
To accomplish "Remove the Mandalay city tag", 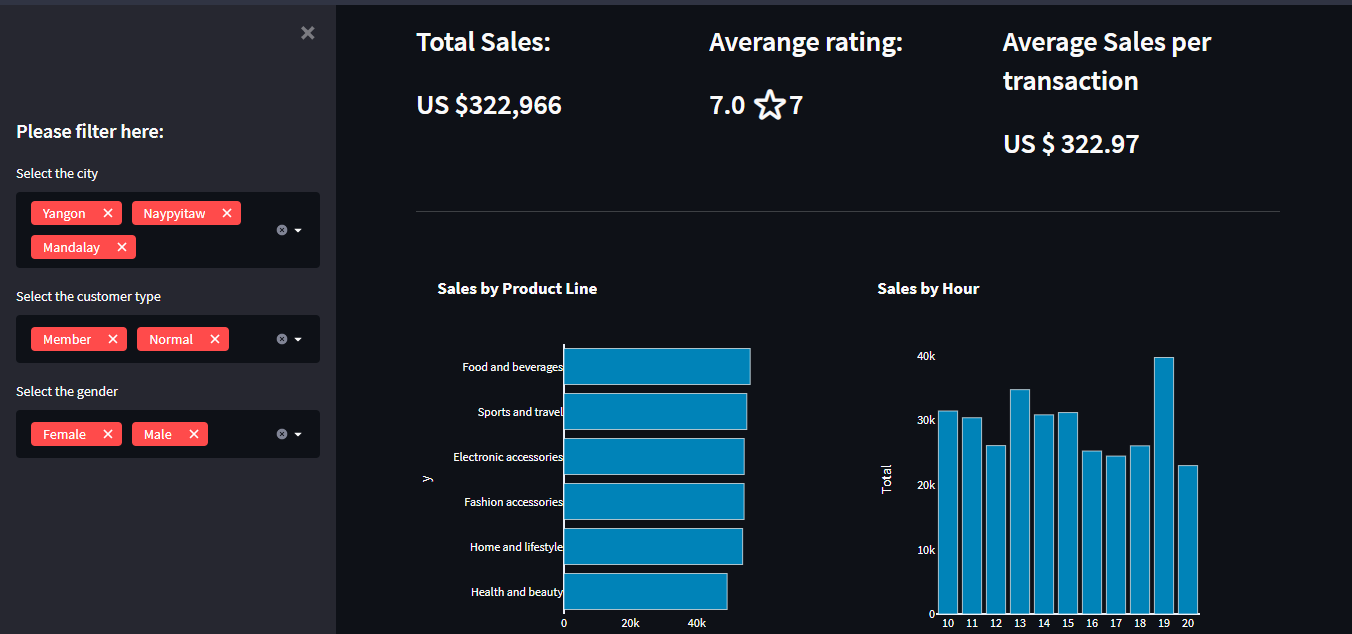I will click(122, 247).
